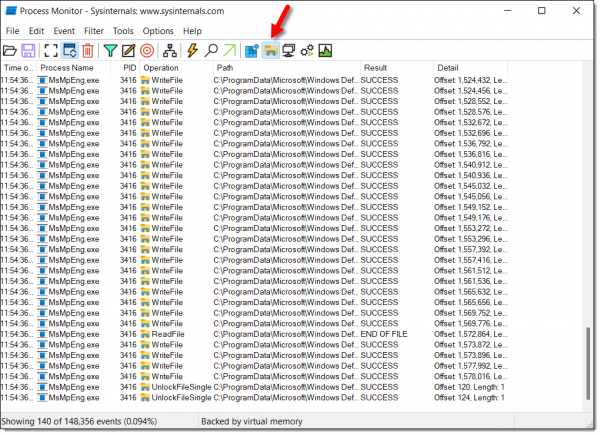Click the Process Name column header
This screenshot has height=435, width=600.
[73, 68]
